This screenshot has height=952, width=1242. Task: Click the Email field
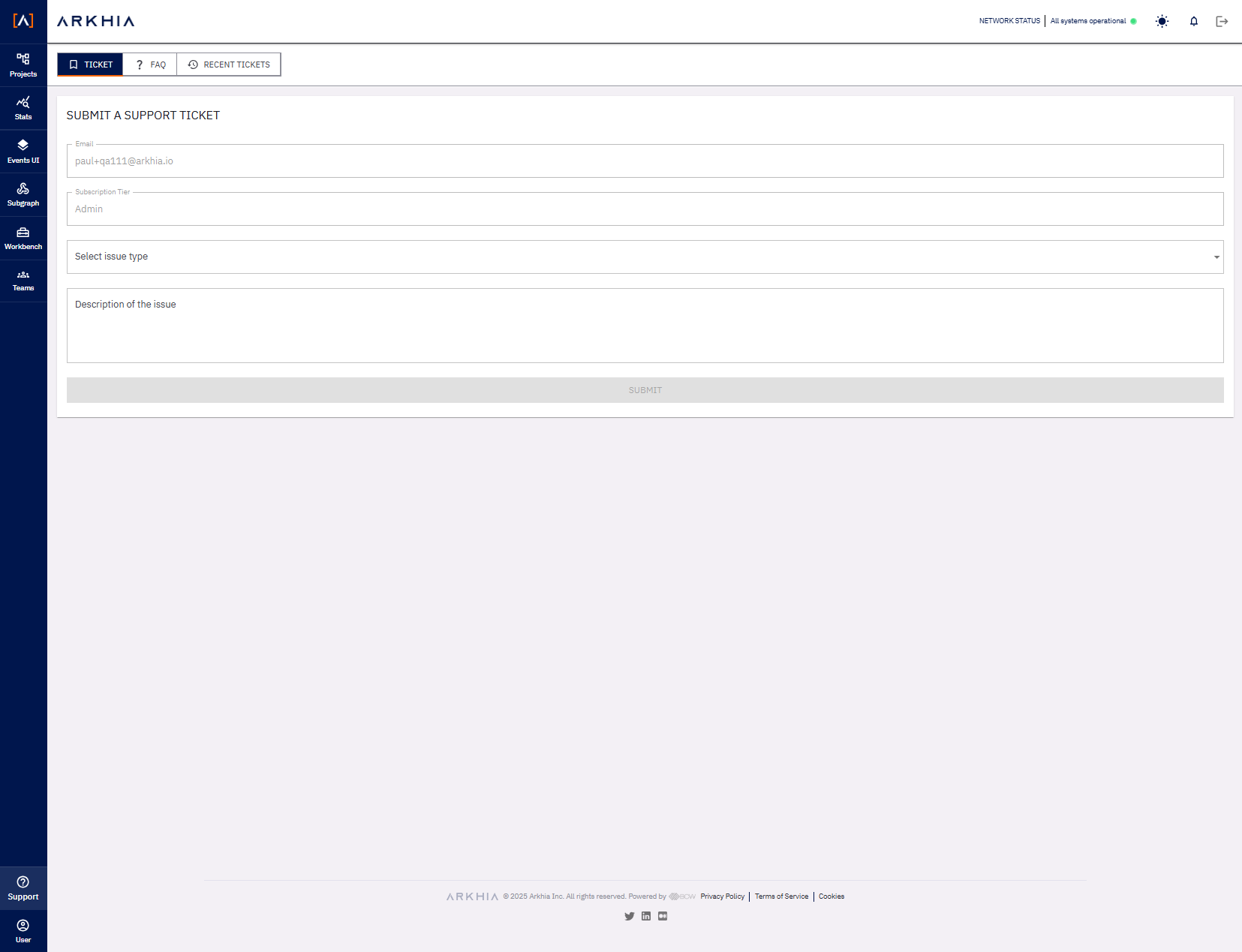645,161
